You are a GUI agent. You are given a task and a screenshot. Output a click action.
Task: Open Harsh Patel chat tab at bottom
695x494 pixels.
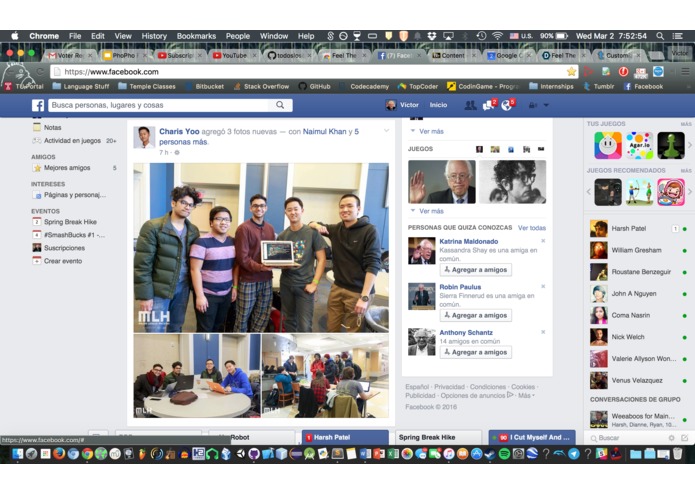[x=345, y=437]
